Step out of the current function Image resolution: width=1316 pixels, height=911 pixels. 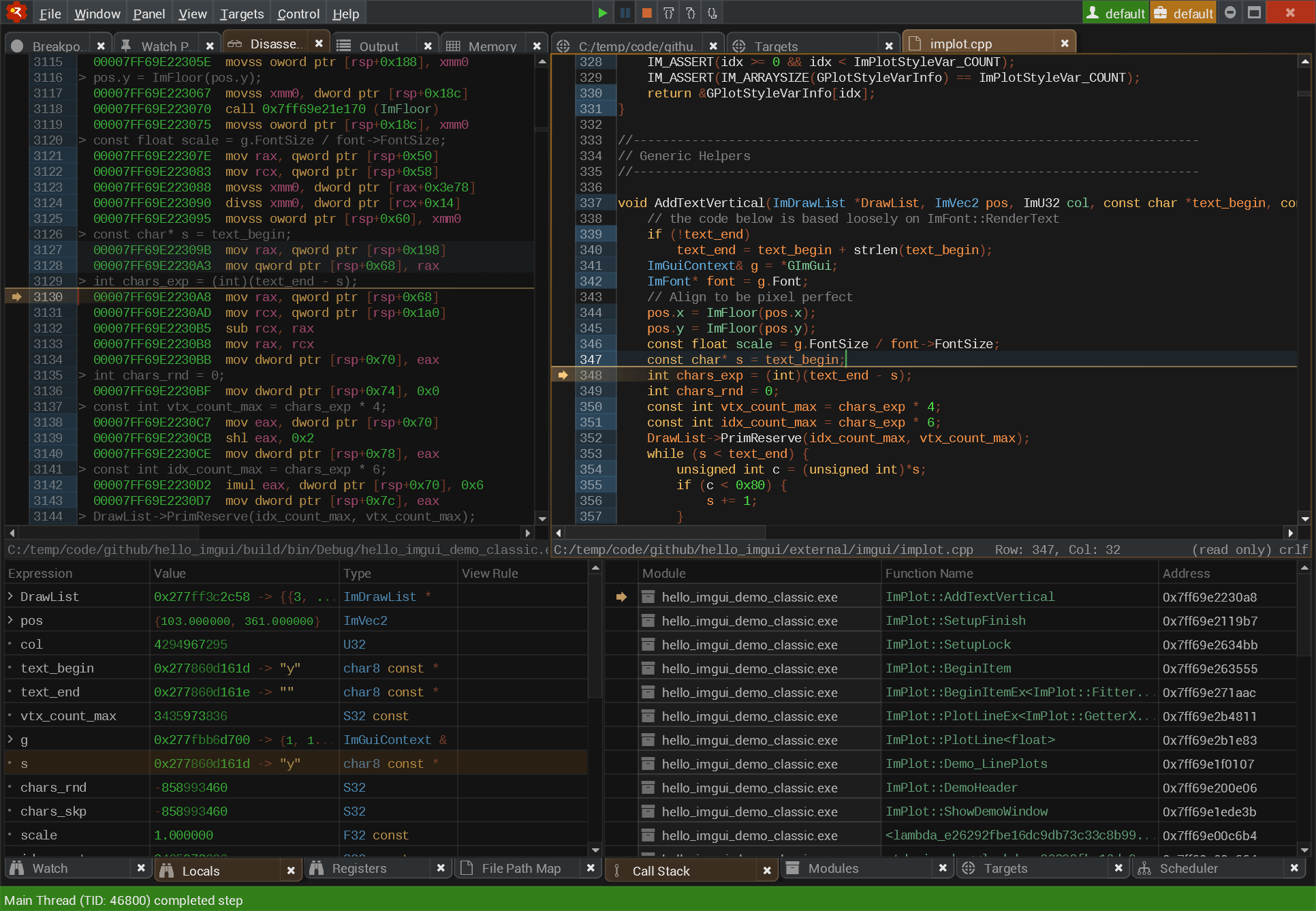point(712,12)
